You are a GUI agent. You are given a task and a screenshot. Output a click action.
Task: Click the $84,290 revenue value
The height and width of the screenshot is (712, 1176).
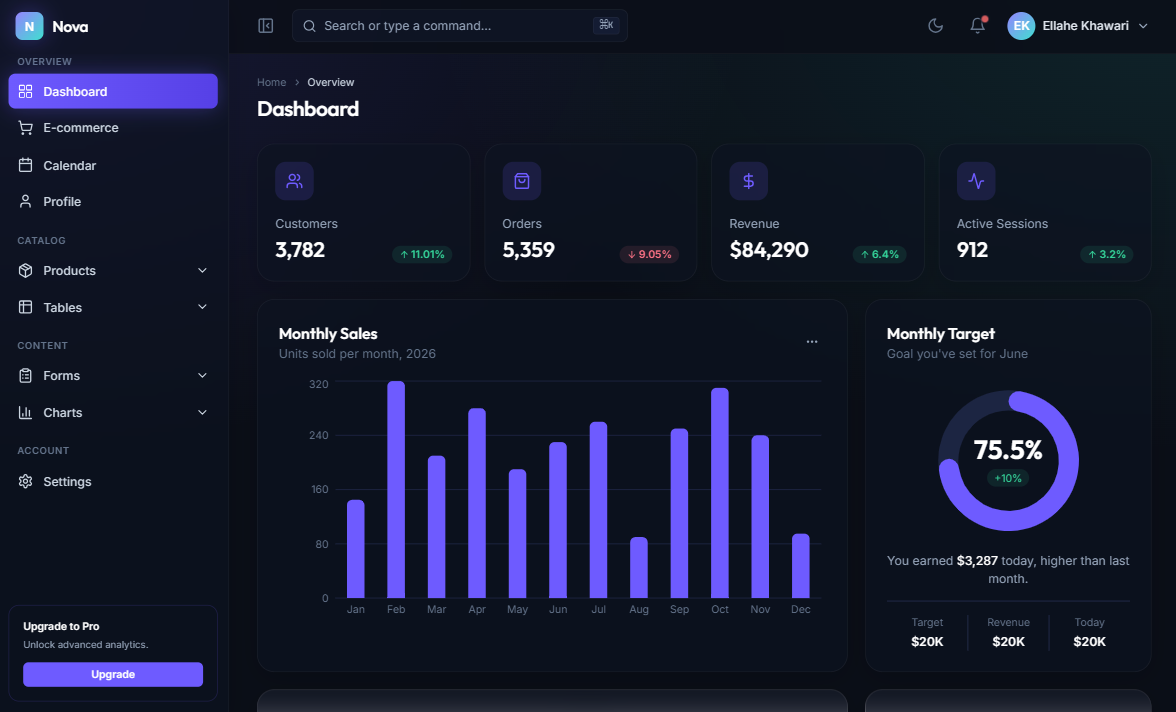(769, 250)
